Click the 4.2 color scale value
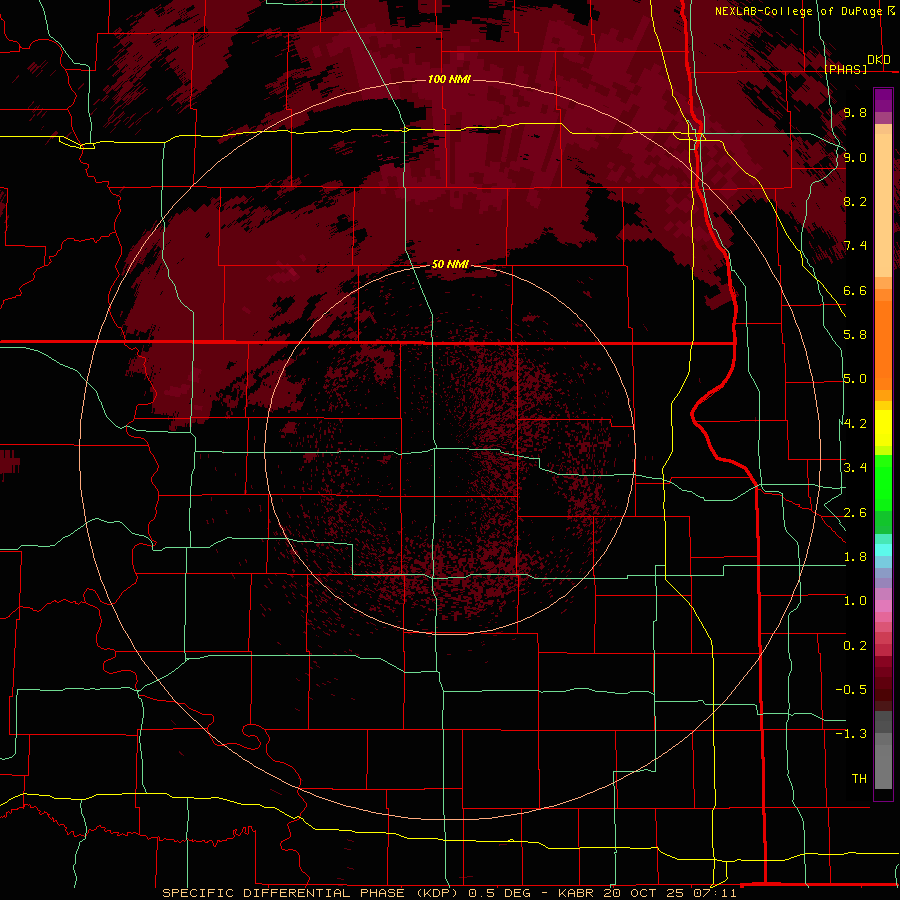The image size is (900, 900). click(855, 424)
